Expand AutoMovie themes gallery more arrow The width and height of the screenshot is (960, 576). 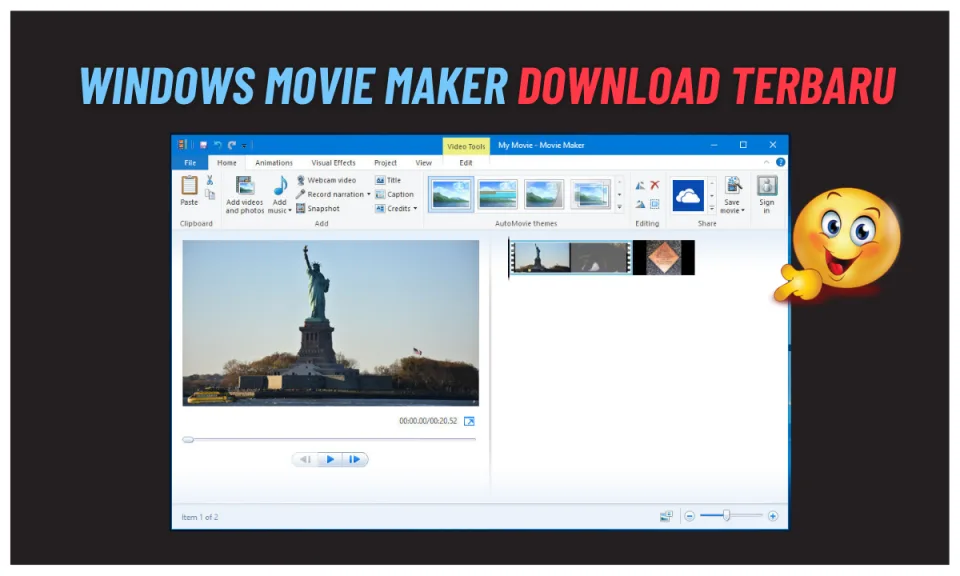tap(619, 207)
